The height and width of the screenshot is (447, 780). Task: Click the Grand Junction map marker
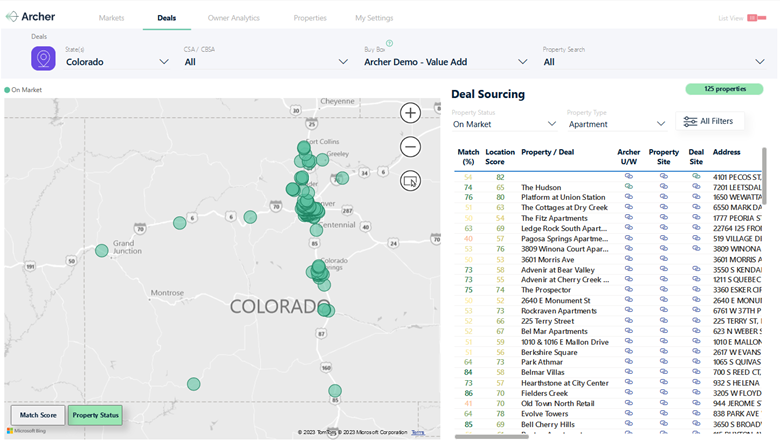click(x=101, y=251)
